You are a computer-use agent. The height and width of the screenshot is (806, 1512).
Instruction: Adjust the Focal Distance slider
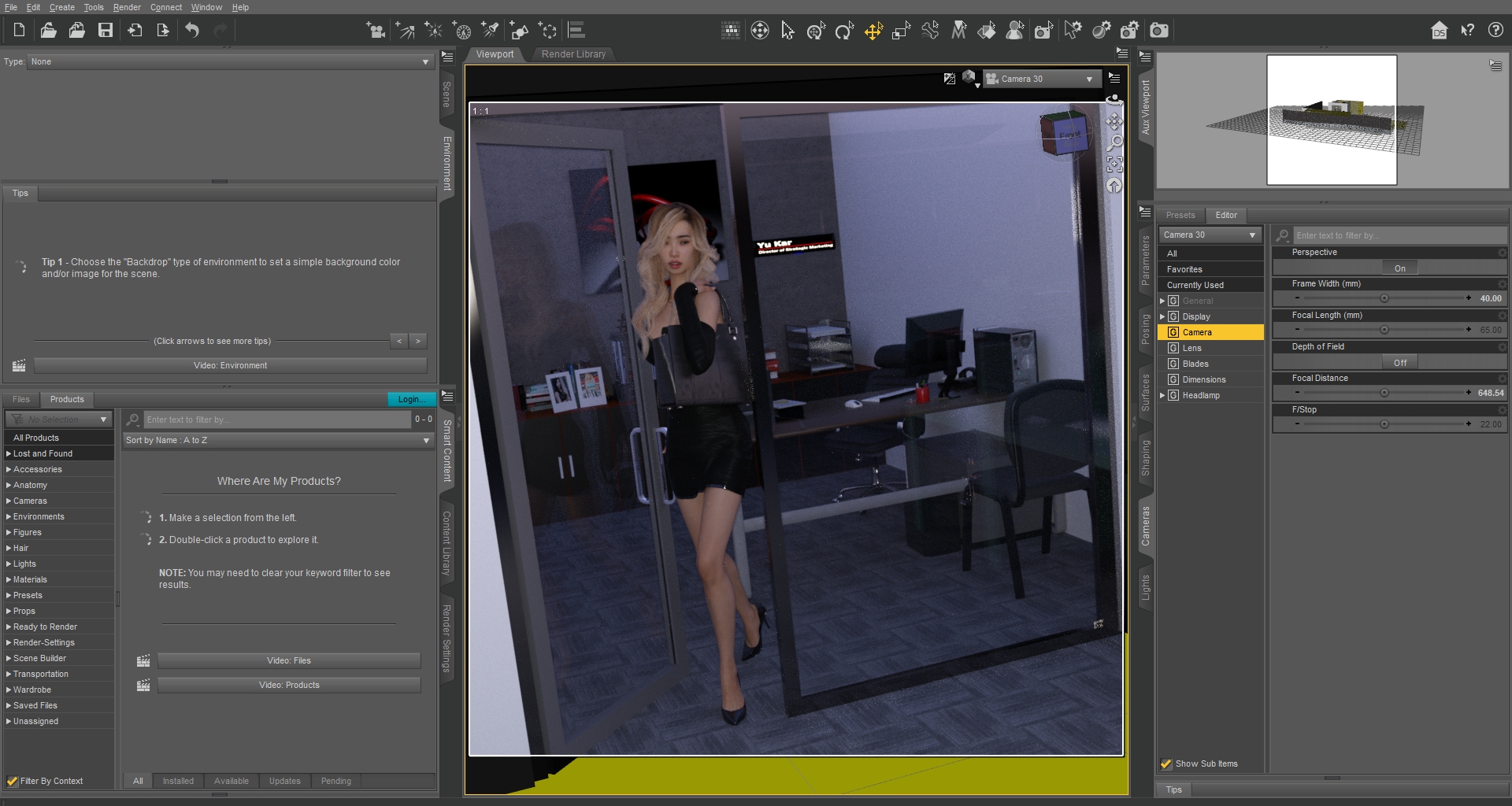coord(1384,393)
